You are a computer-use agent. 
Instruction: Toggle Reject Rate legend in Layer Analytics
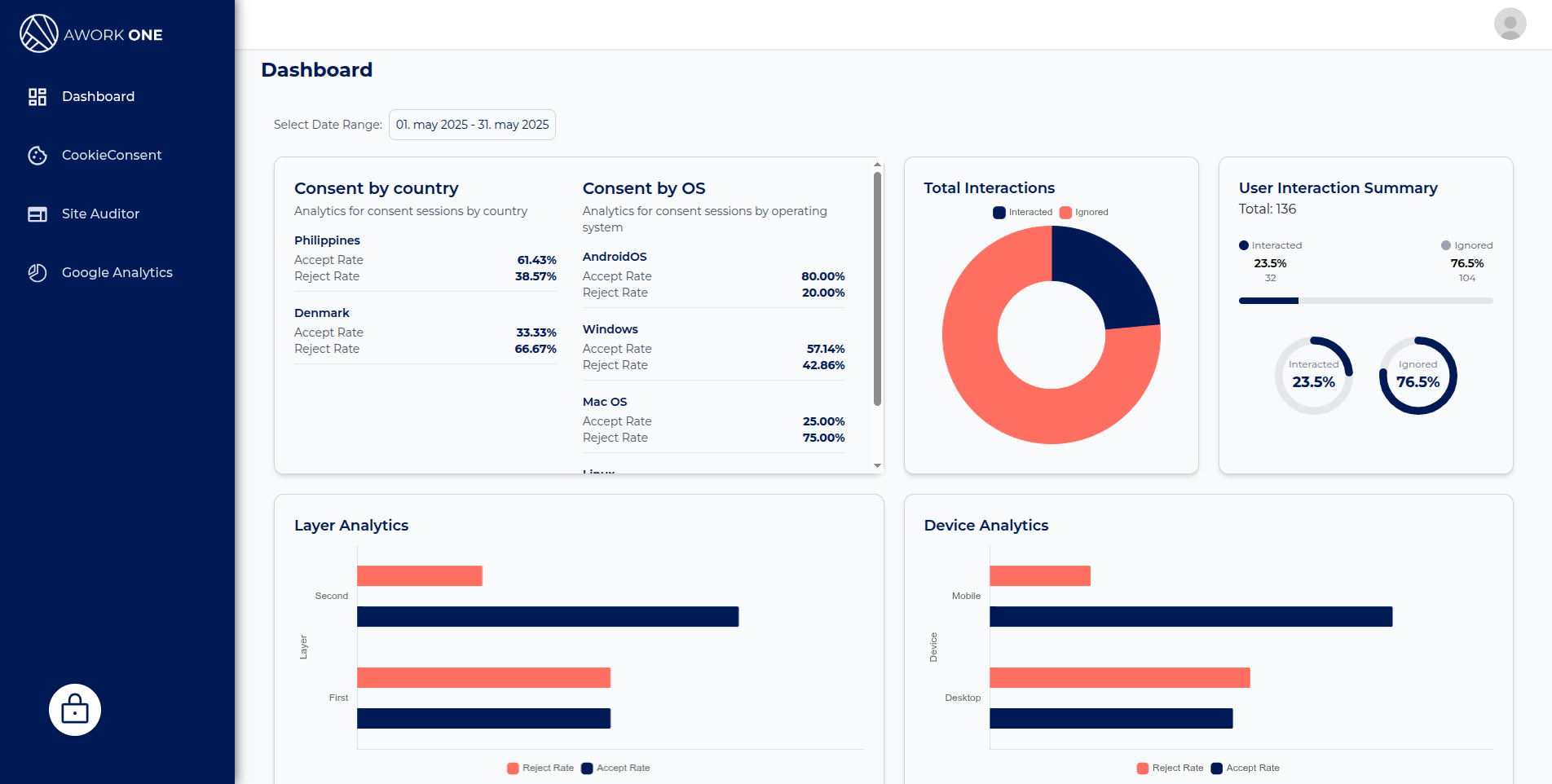540,769
